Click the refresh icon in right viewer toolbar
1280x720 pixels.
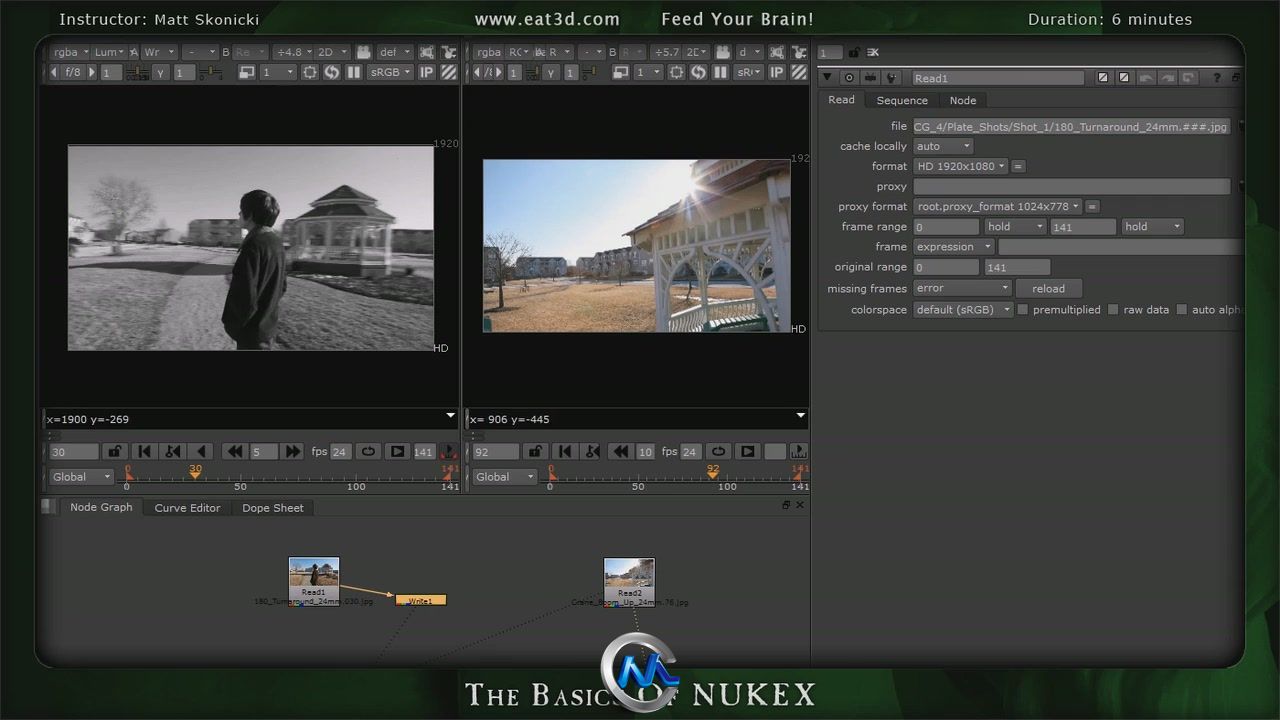click(x=698, y=72)
